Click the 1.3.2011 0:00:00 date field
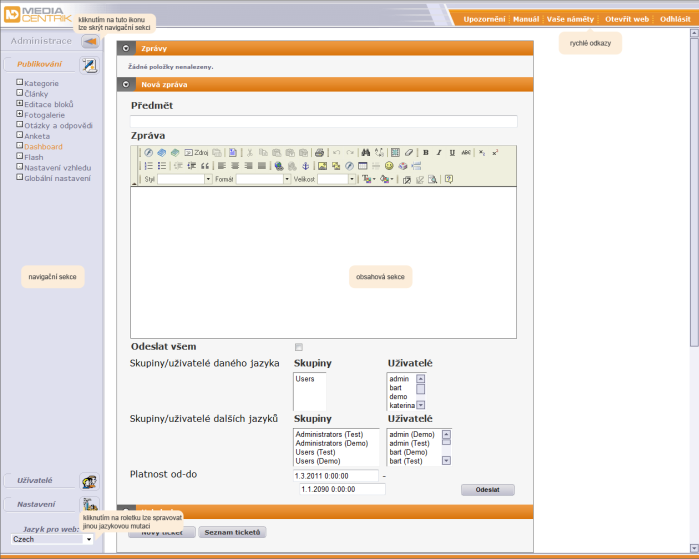699x559 pixels. coord(336,476)
